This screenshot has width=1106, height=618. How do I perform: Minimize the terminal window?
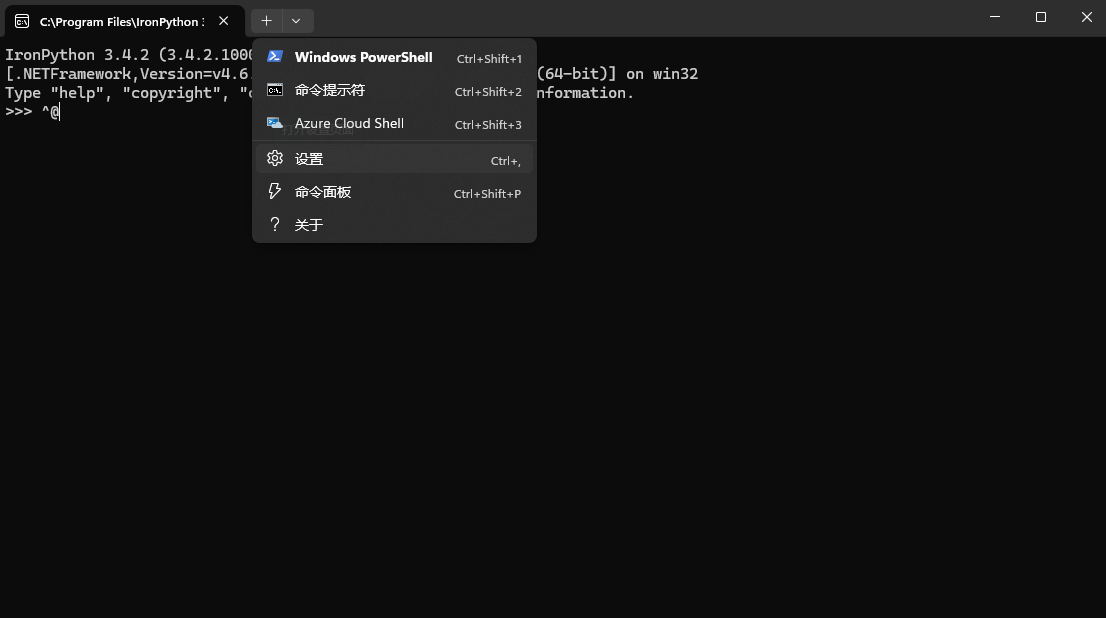coord(994,17)
